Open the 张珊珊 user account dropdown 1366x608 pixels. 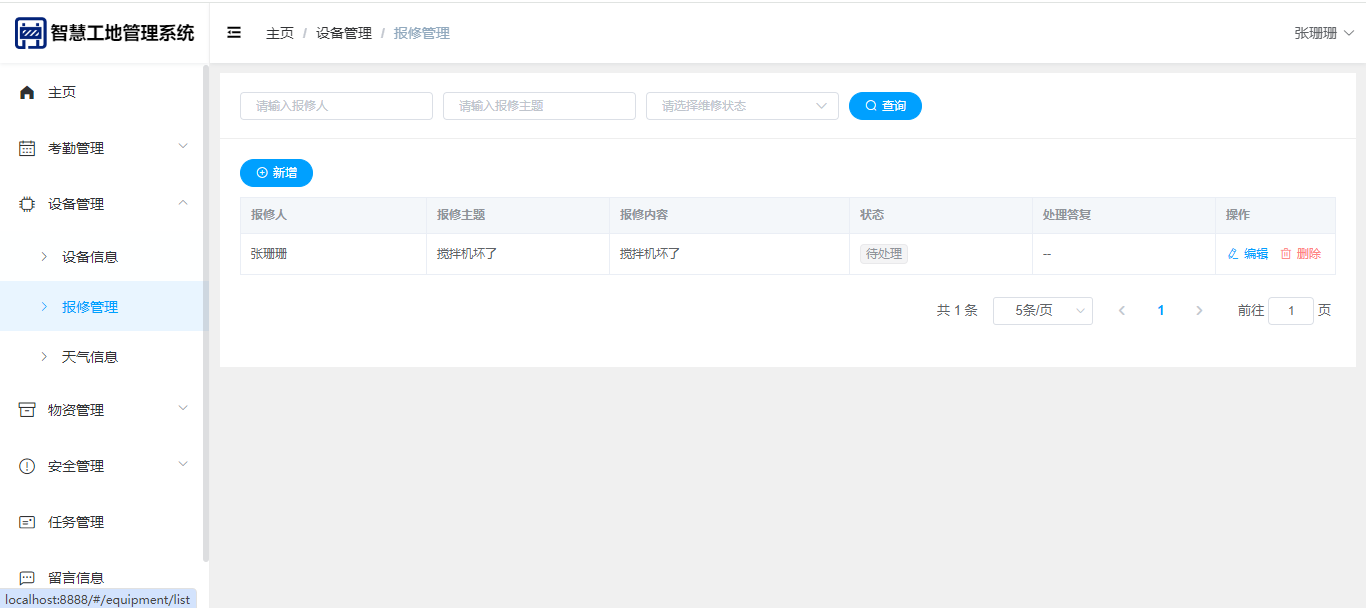click(x=1323, y=33)
